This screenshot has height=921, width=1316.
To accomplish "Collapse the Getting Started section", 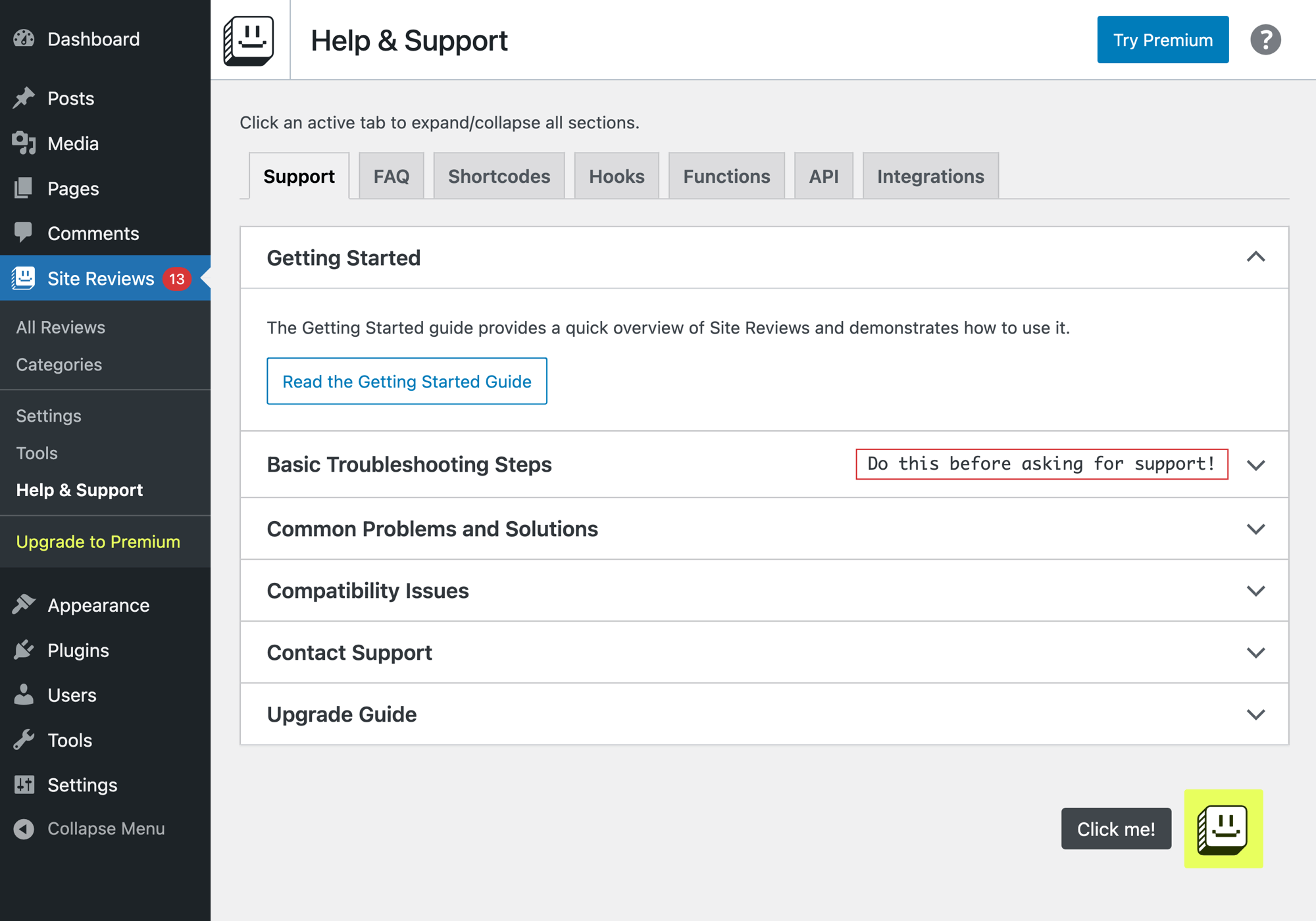I will [1255, 257].
